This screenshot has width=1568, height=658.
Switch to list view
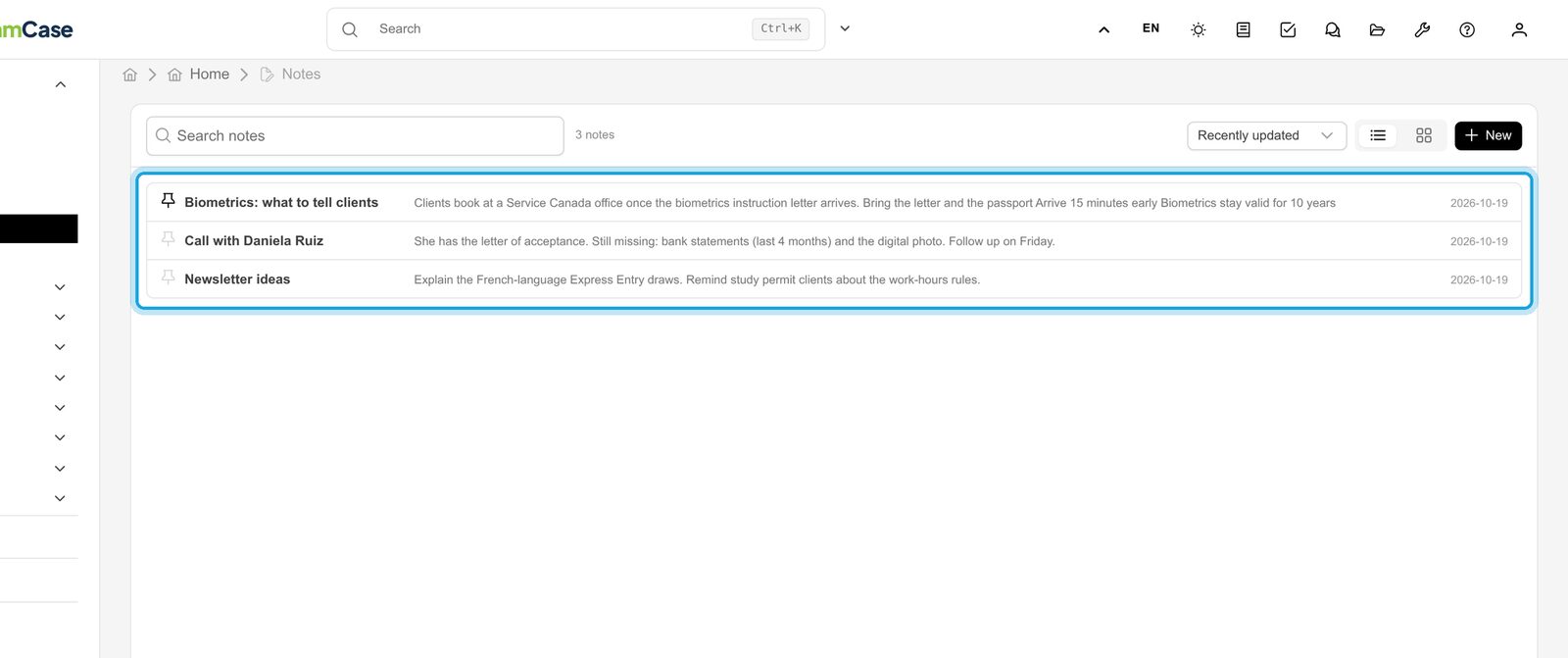[1378, 135]
